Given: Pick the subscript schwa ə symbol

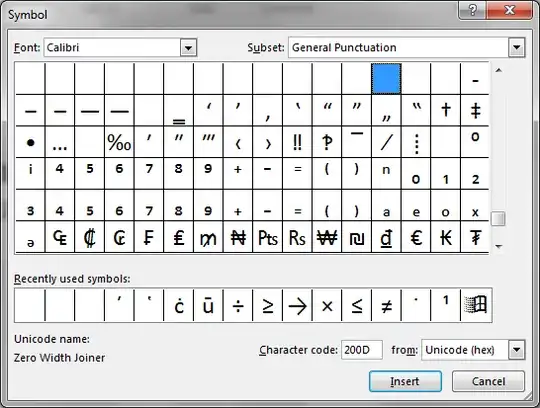Looking at the screenshot, I should (30, 237).
